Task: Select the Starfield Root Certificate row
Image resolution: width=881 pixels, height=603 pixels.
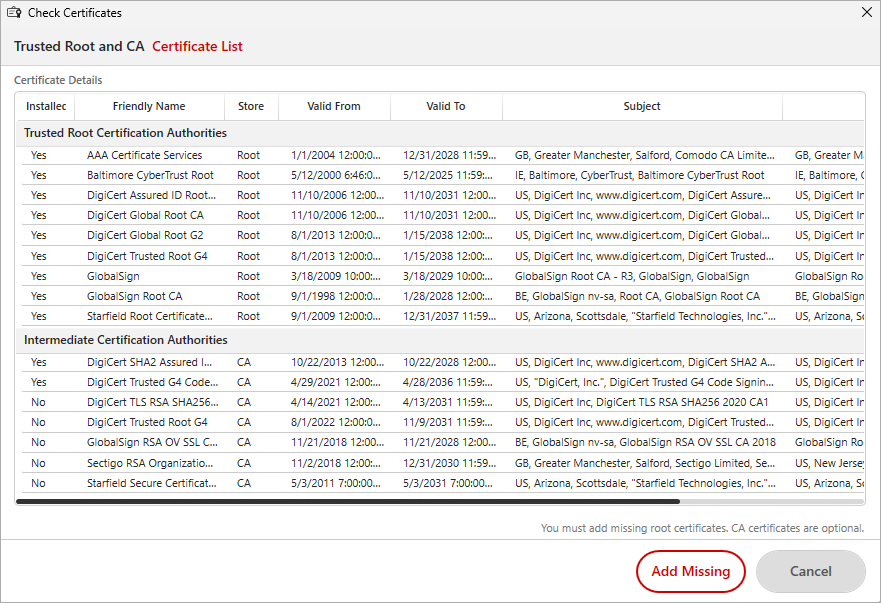Action: [x=443, y=316]
